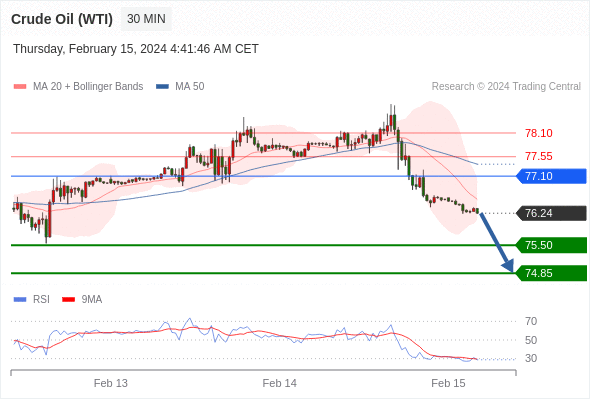Click the RSI 50 level label
Viewport: 590px width, 400px height.
tap(531, 340)
